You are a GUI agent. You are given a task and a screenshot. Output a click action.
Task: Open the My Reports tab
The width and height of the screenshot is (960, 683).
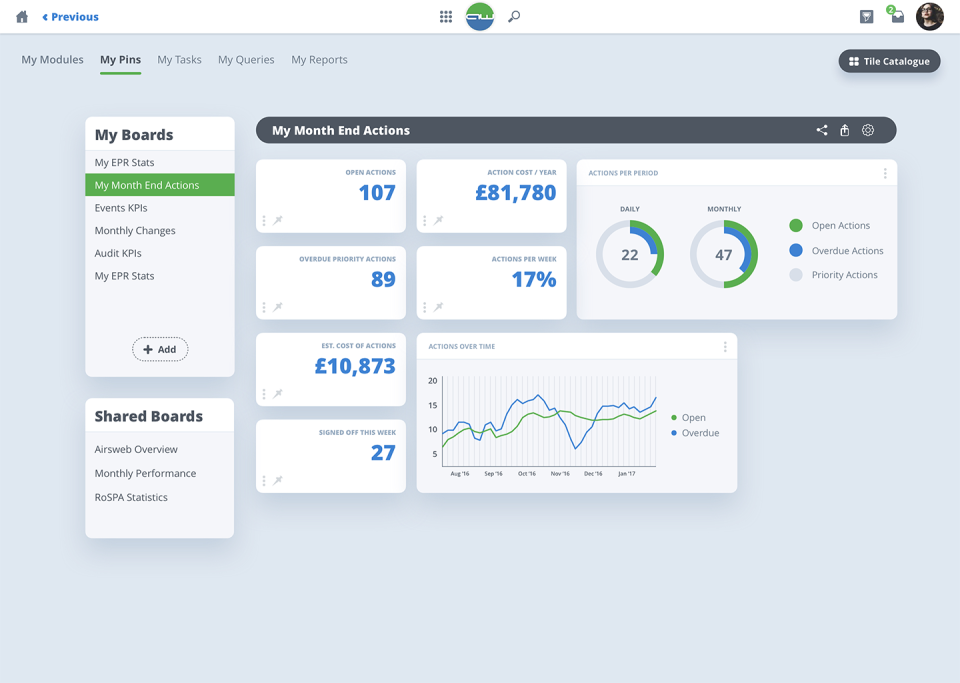pos(320,60)
